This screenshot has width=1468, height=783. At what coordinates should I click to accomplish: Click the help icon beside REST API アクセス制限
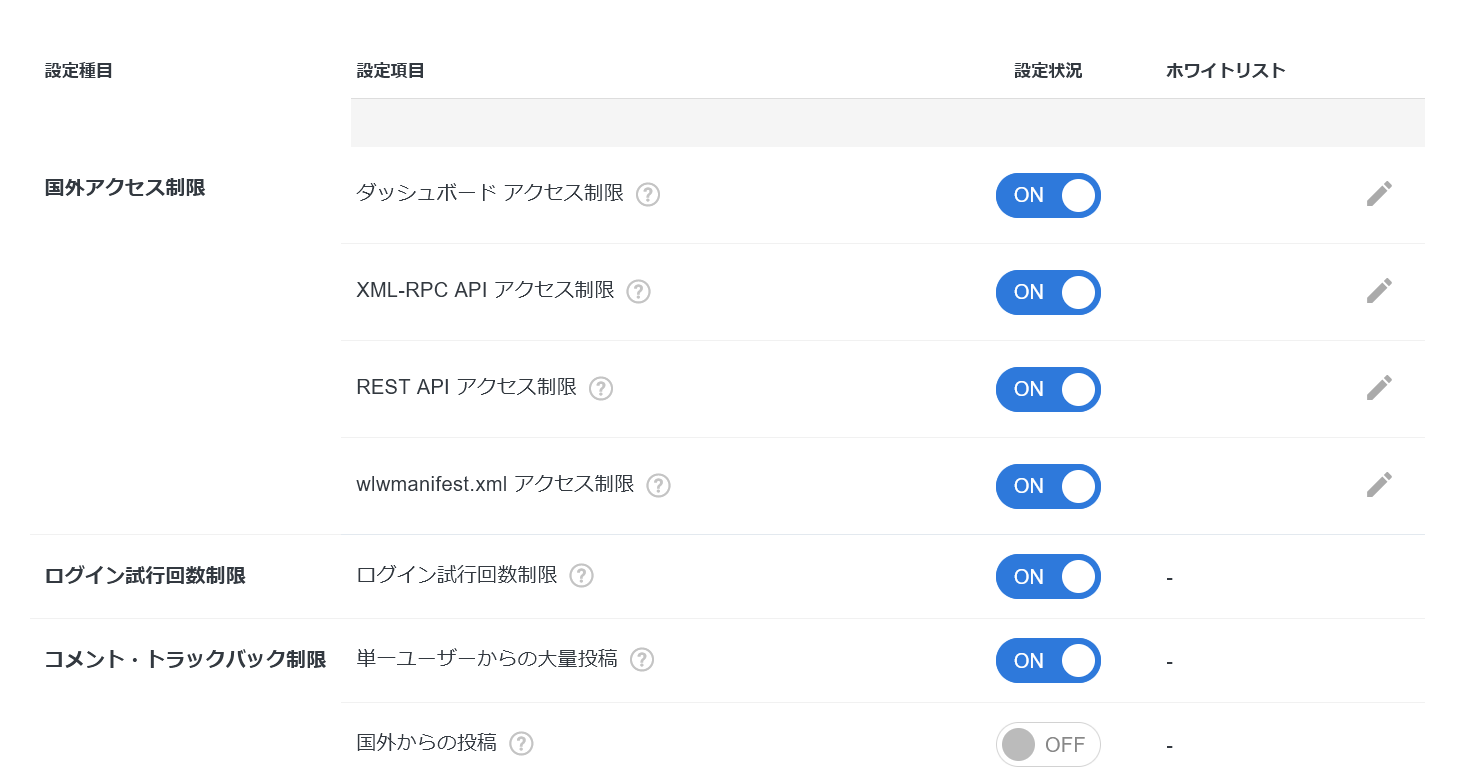600,389
